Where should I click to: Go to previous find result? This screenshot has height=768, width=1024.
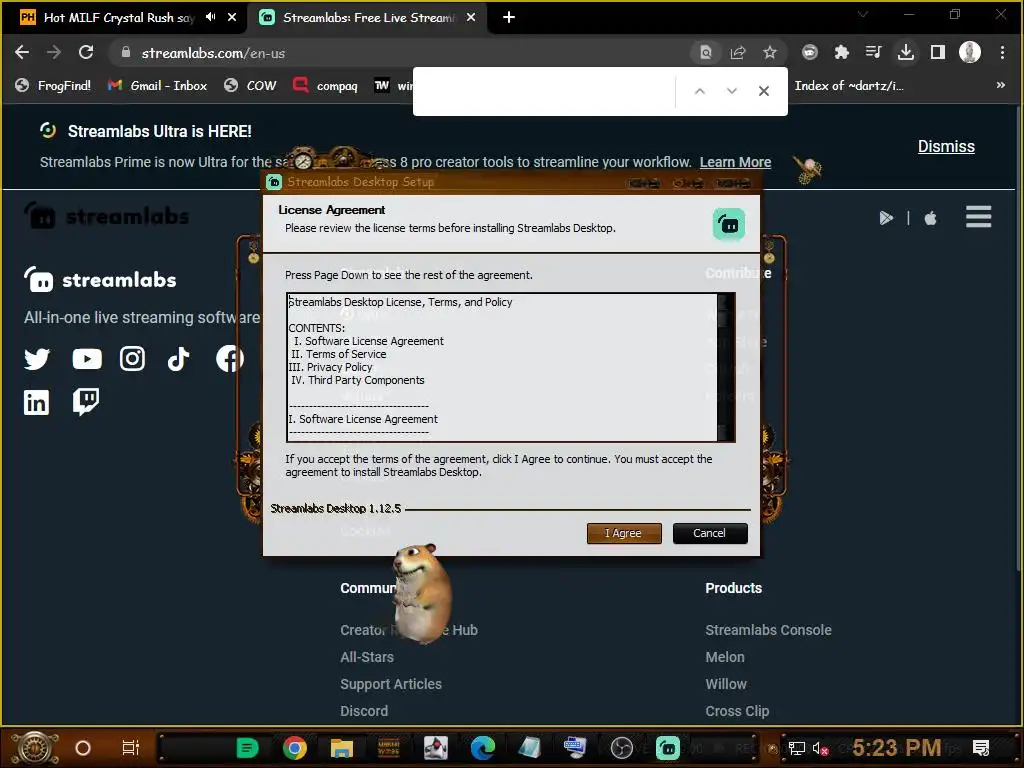click(699, 91)
